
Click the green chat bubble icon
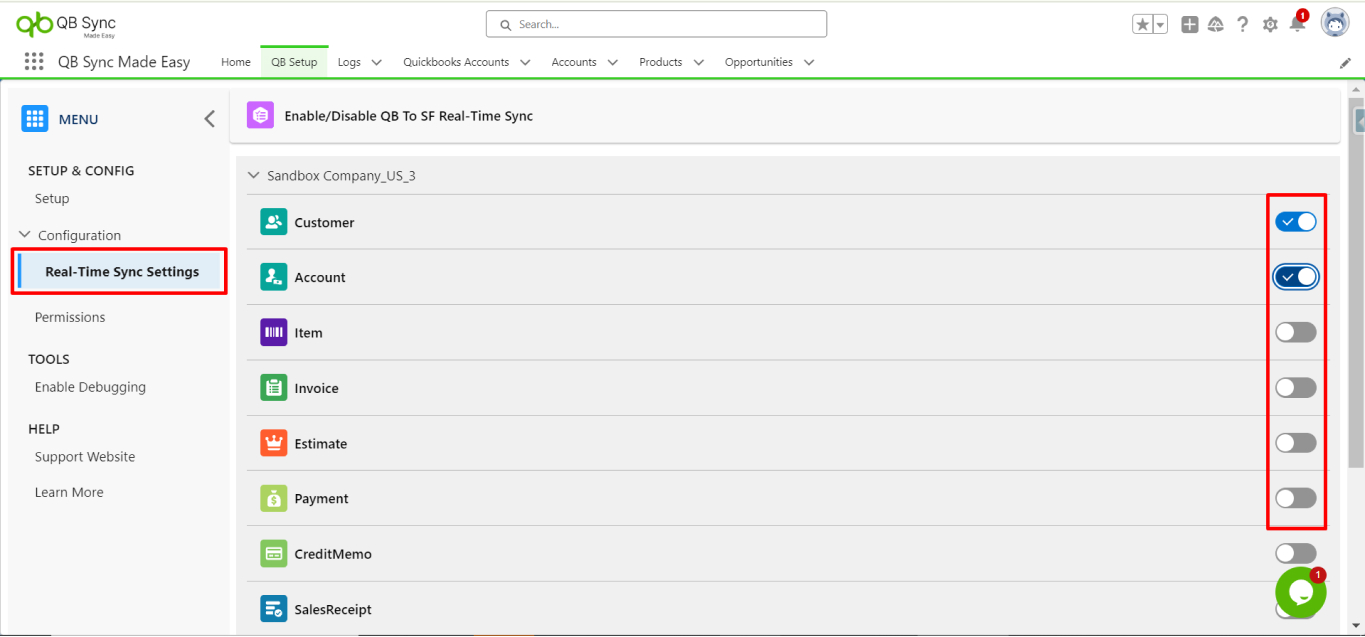point(1300,593)
